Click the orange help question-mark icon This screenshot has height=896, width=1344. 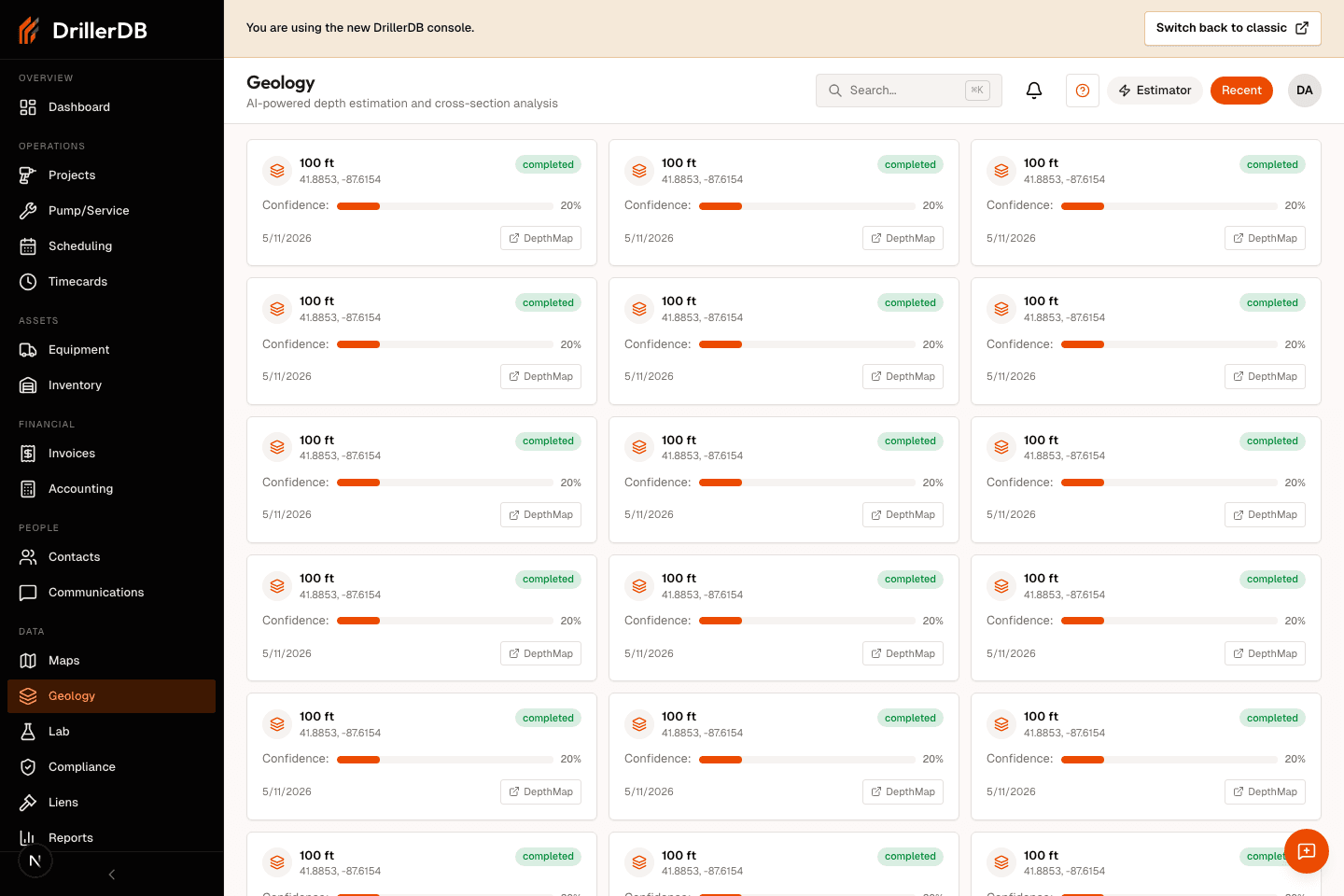tap(1083, 91)
